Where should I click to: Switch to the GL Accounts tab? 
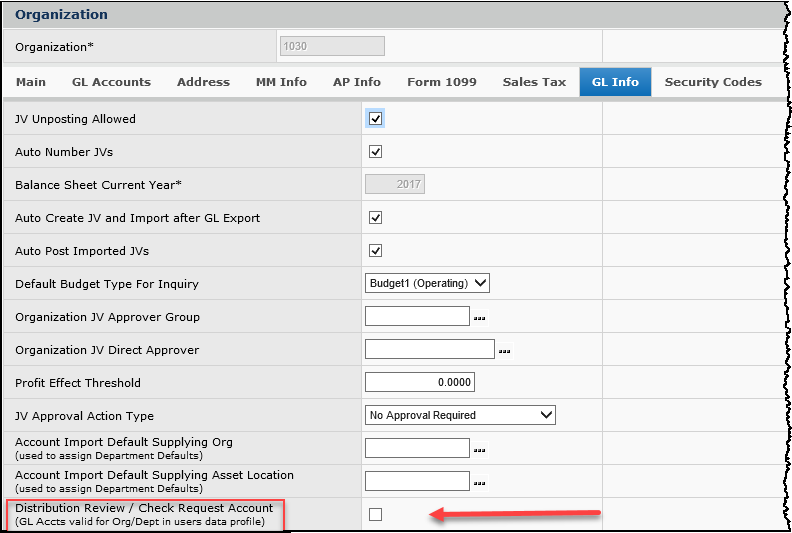(x=111, y=82)
